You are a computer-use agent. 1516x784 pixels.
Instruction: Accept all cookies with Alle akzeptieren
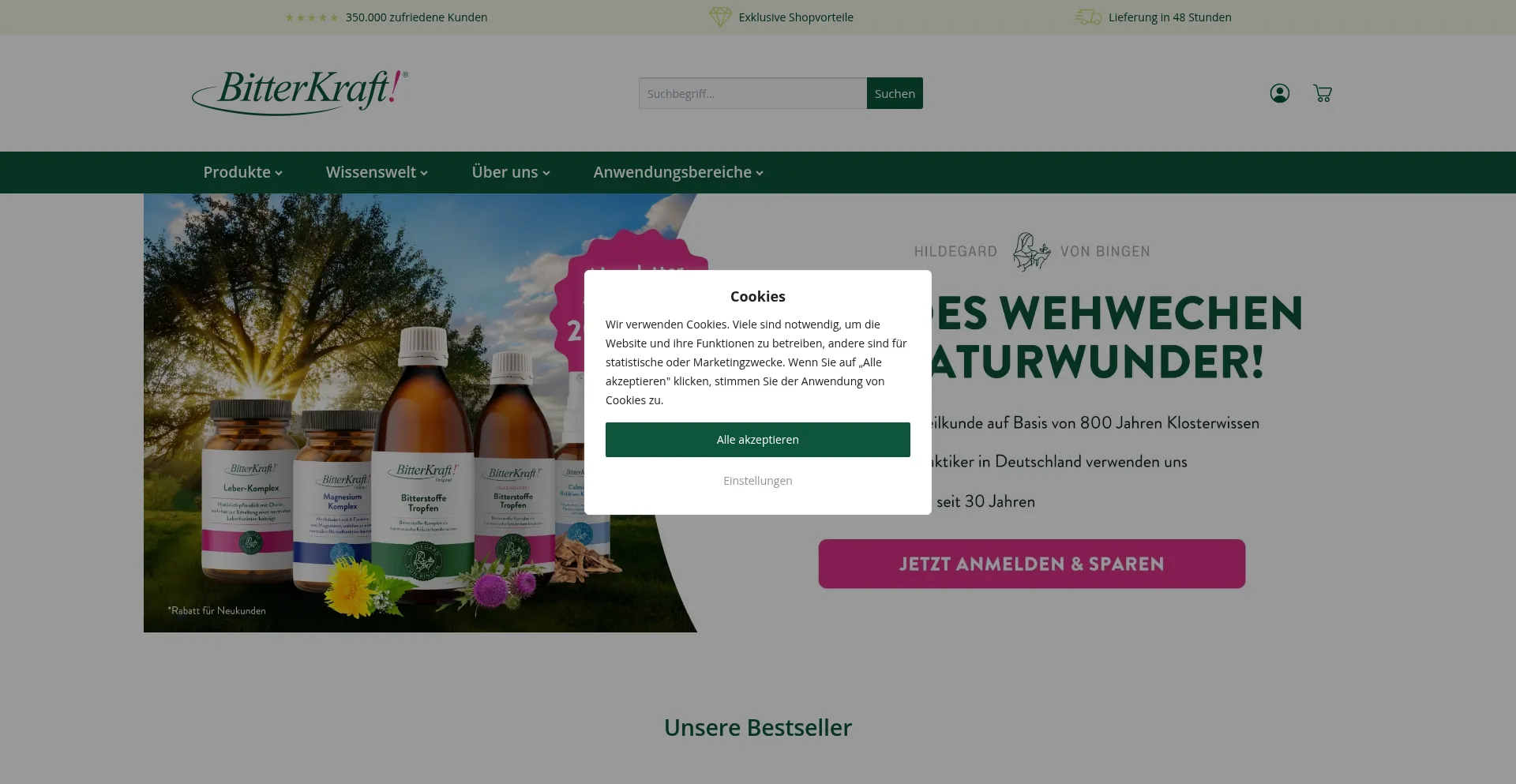758,440
